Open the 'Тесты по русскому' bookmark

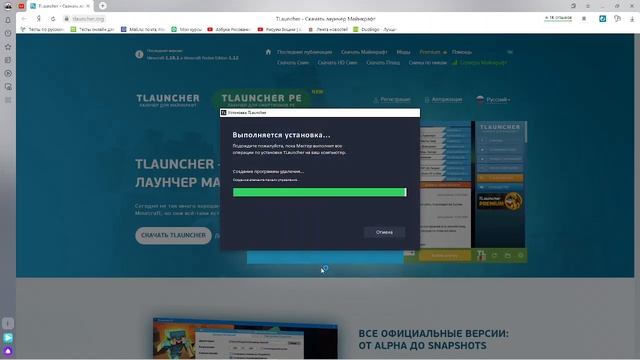[43, 29]
